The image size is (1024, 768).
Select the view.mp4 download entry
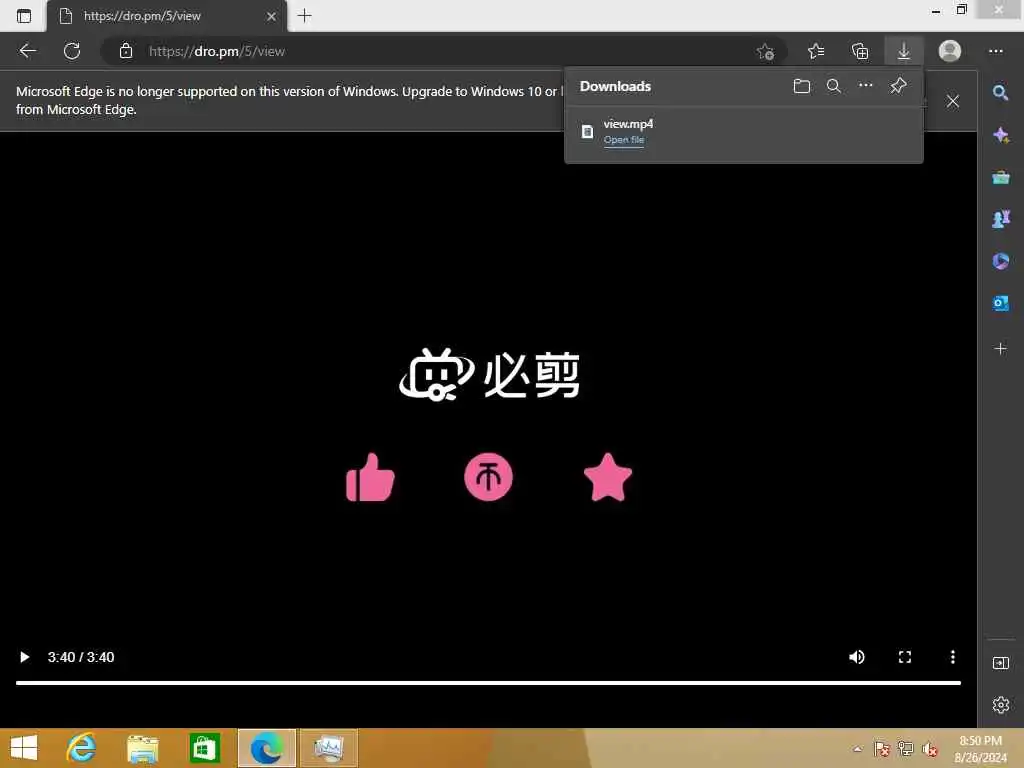[x=744, y=131]
